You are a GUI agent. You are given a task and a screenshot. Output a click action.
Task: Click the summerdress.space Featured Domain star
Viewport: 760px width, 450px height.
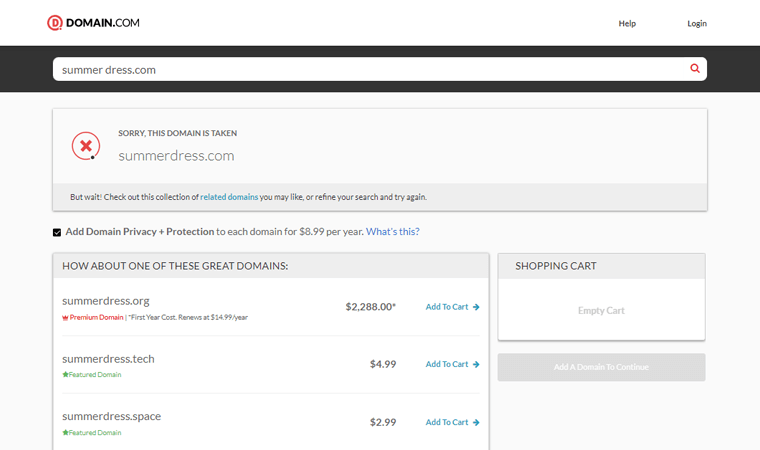65,433
